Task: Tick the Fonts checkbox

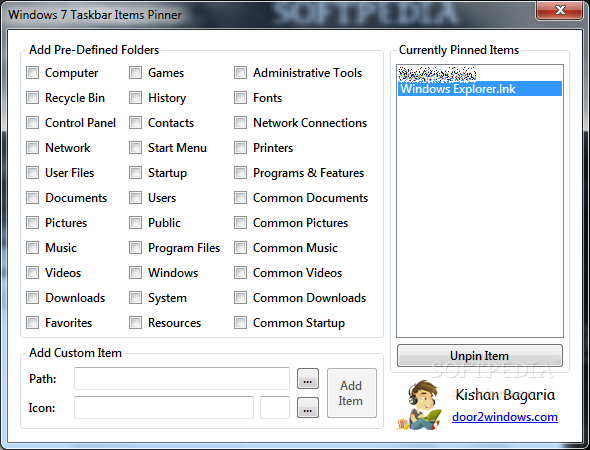Action: 240,98
